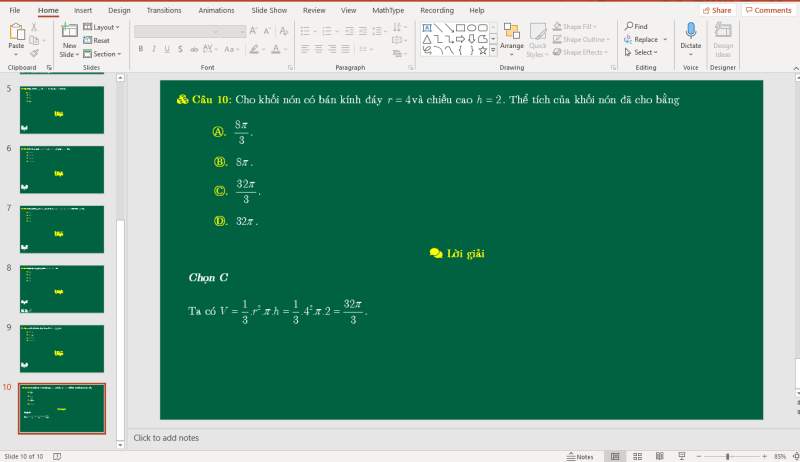Viewport: 800px width, 462px height.
Task: Open the Select dropdown
Action: (641, 52)
